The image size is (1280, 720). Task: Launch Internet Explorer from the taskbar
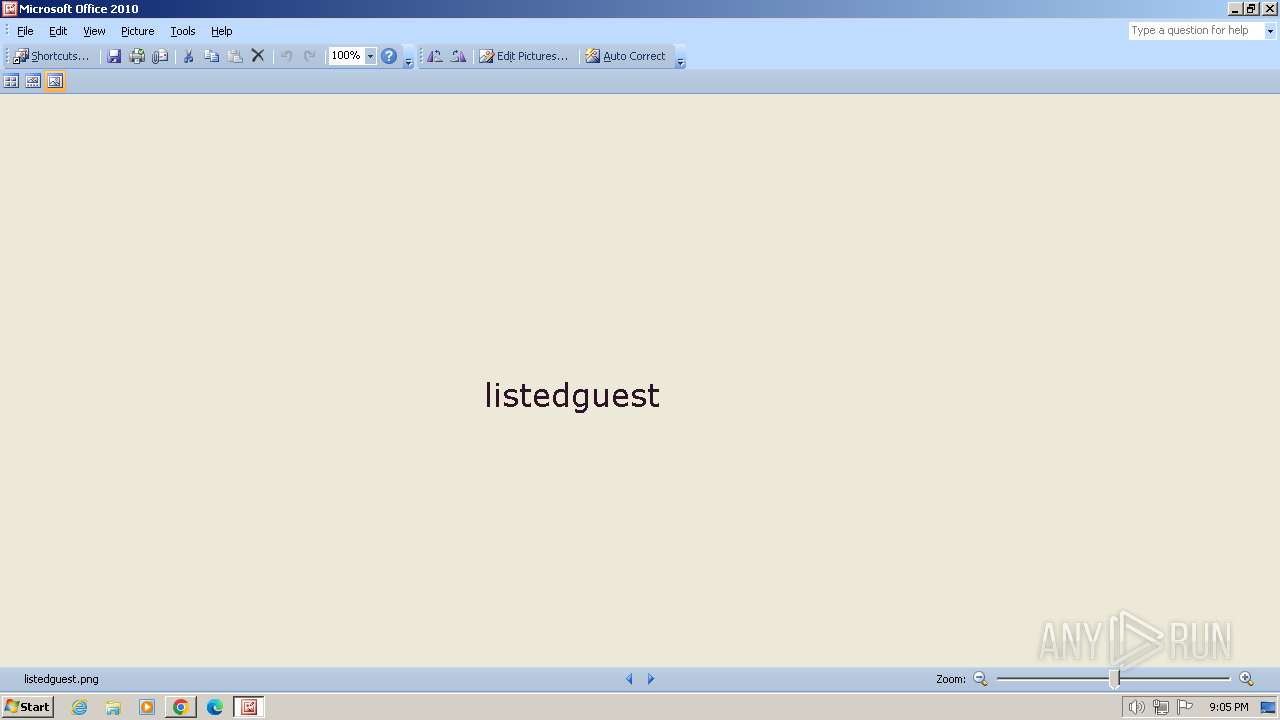80,707
